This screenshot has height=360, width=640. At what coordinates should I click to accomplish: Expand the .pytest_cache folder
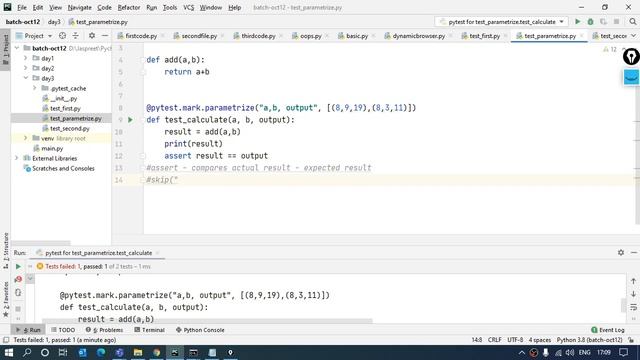35,88
